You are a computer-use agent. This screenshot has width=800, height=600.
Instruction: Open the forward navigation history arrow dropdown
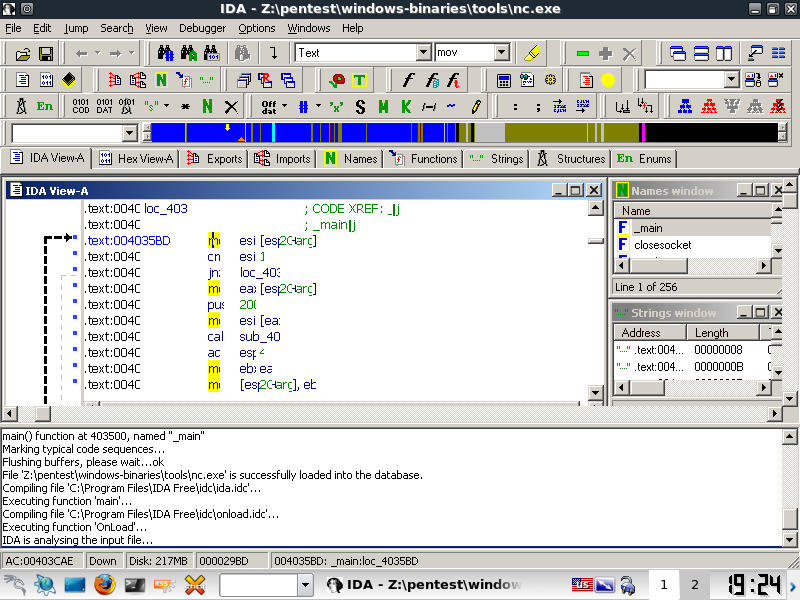pos(131,53)
